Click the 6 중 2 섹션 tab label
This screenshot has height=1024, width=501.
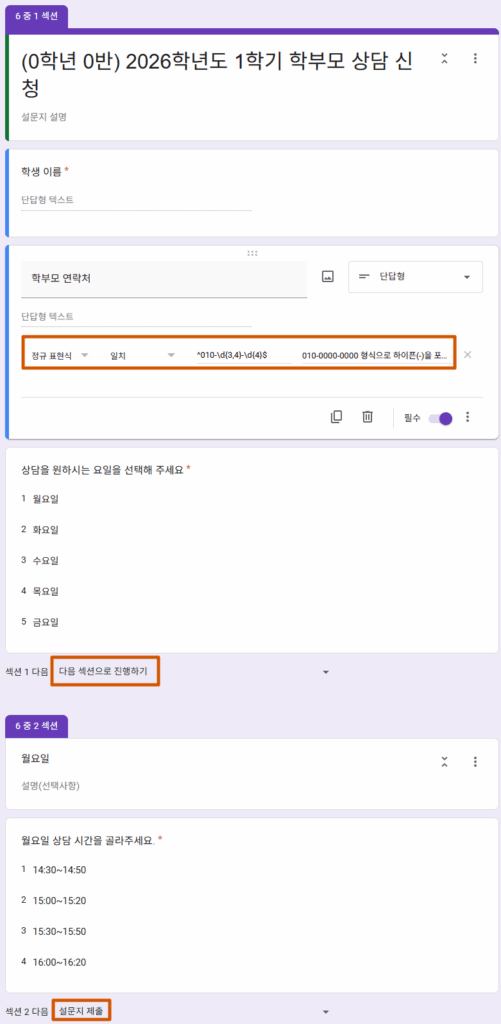tap(37, 726)
